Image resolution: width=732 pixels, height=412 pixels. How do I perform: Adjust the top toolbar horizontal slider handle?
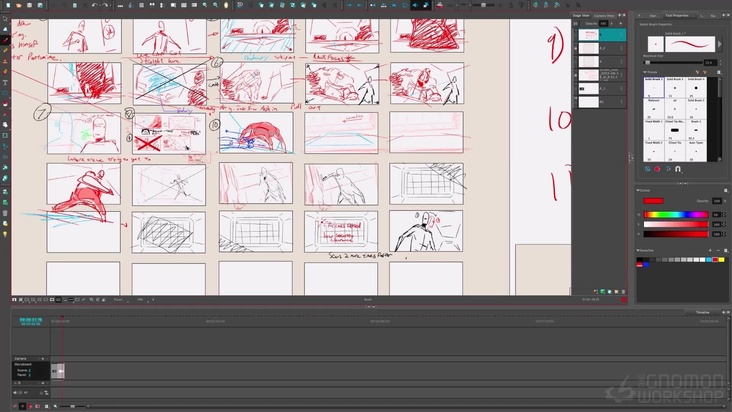pyautogui.click(x=483, y=5)
